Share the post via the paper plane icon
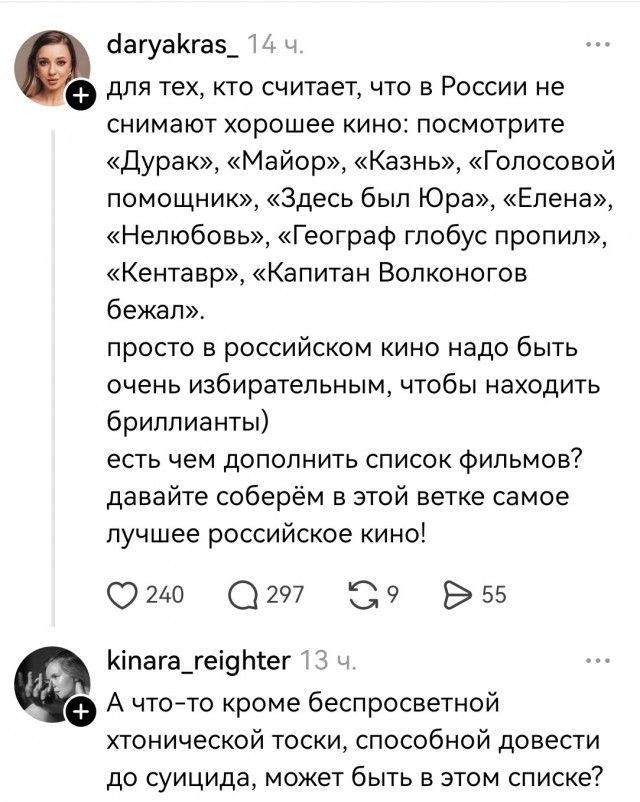The width and height of the screenshot is (640, 802). click(x=460, y=593)
